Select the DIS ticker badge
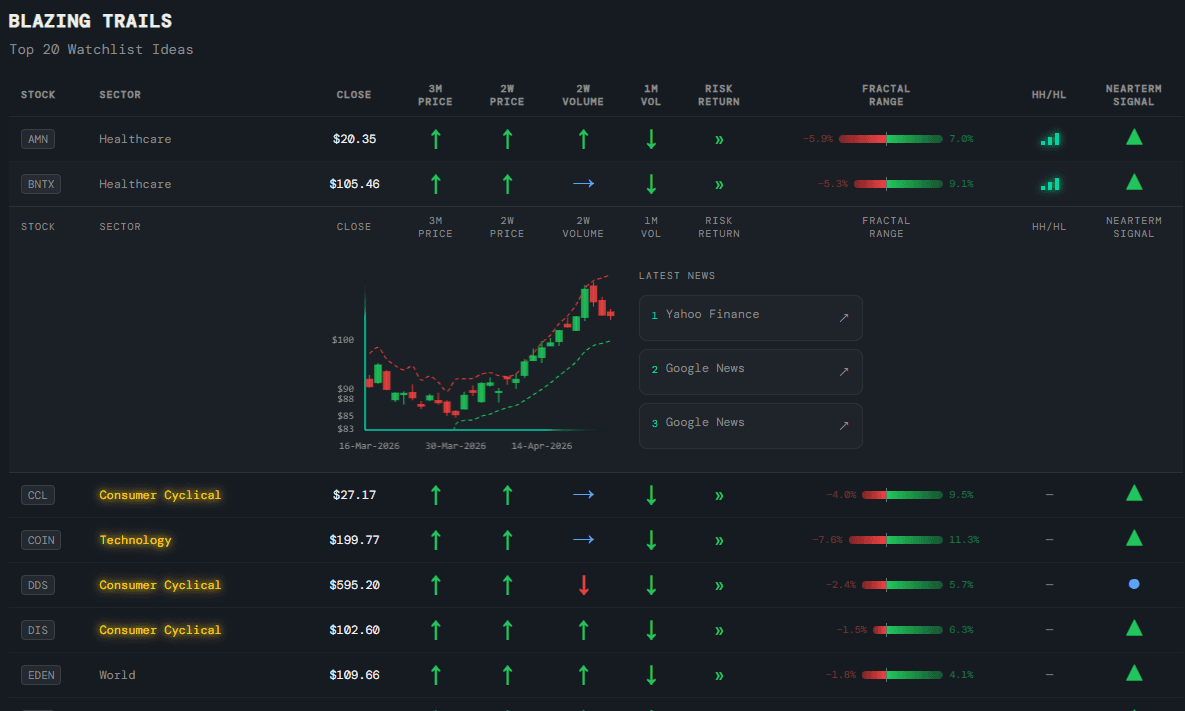 tap(38, 630)
